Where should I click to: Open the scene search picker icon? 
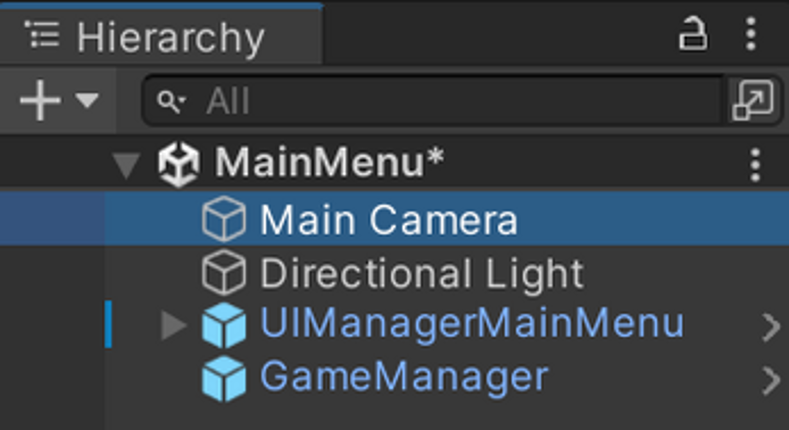point(753,101)
